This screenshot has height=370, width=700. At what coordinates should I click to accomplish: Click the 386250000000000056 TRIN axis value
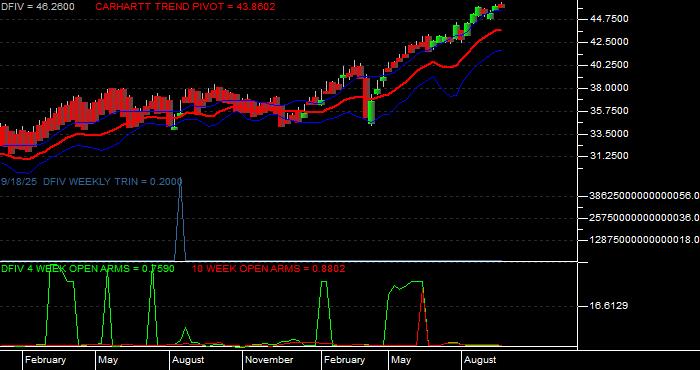point(643,195)
